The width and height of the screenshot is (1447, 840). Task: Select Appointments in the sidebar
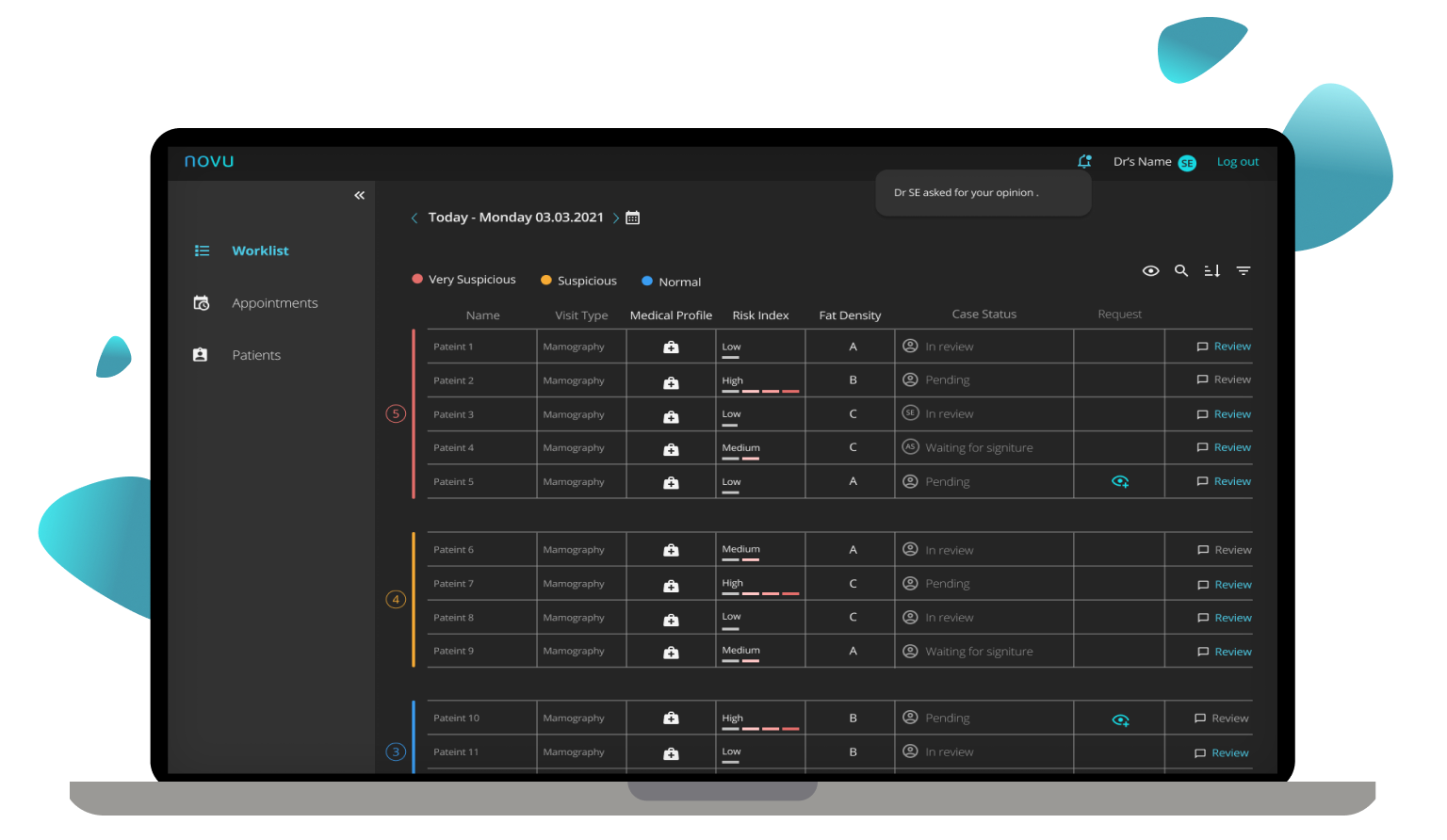point(274,303)
